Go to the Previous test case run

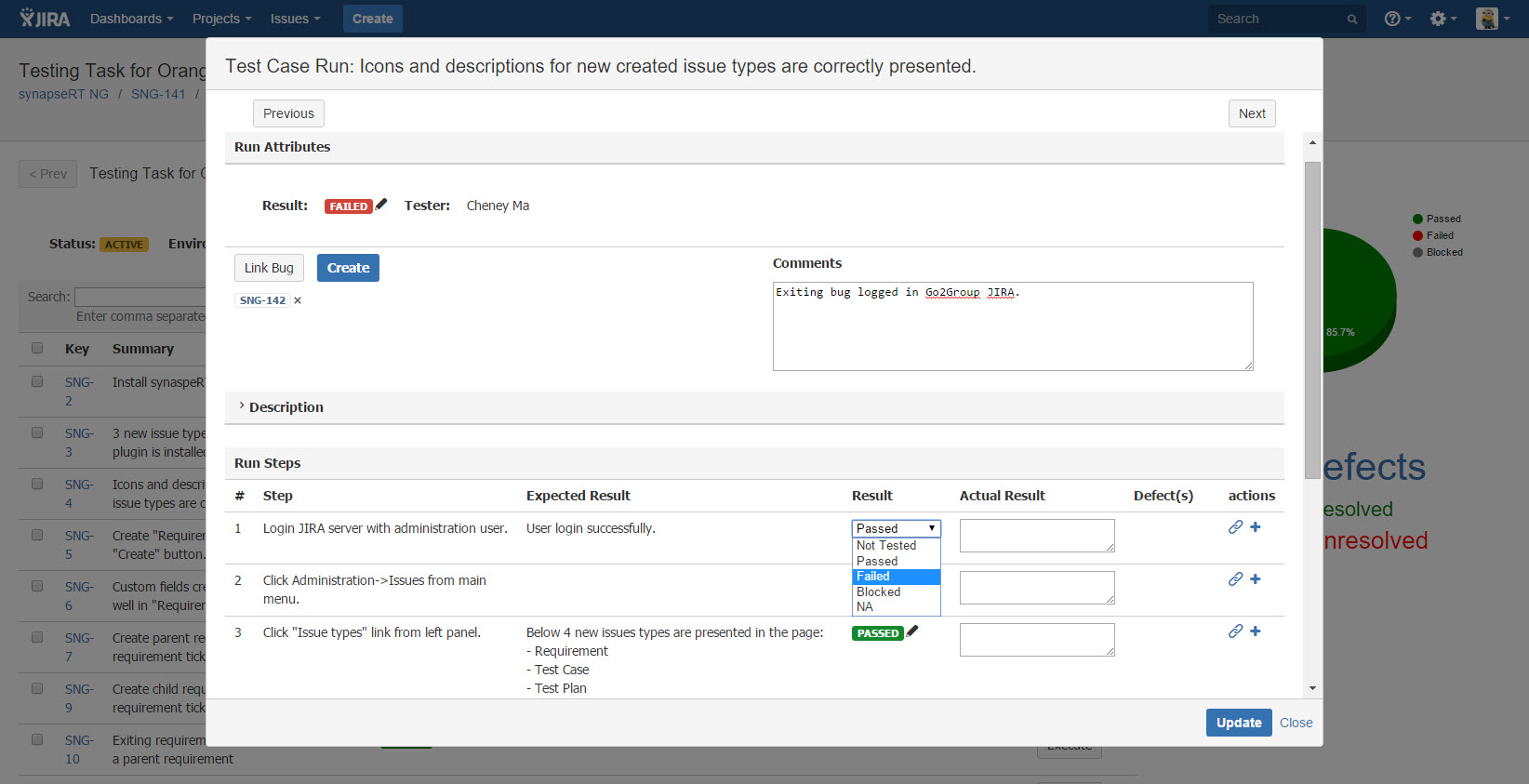(x=288, y=113)
